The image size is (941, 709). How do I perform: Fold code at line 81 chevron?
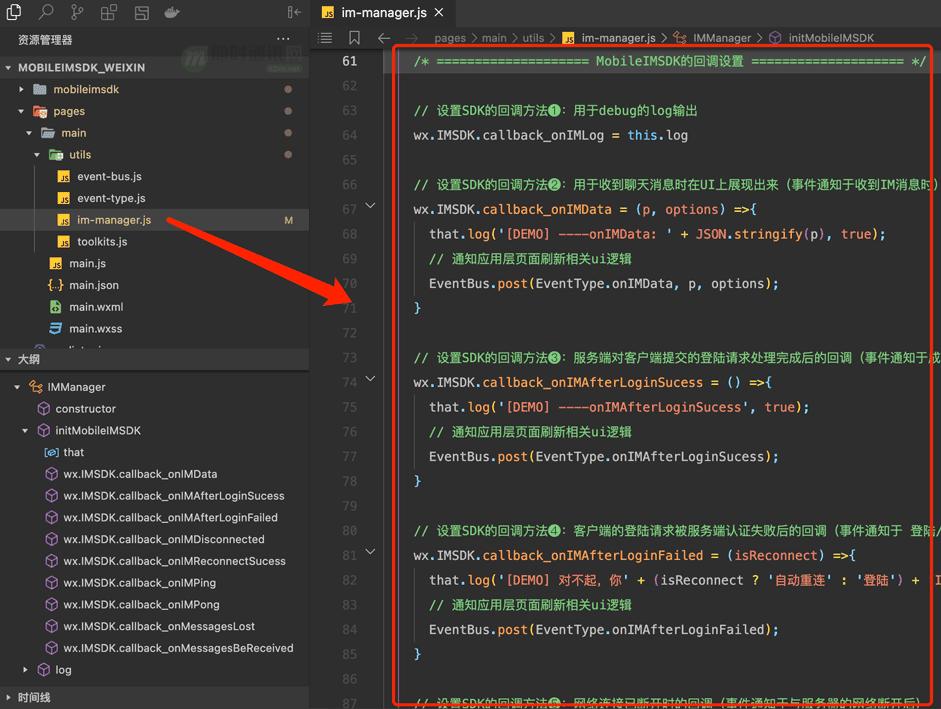(370, 553)
